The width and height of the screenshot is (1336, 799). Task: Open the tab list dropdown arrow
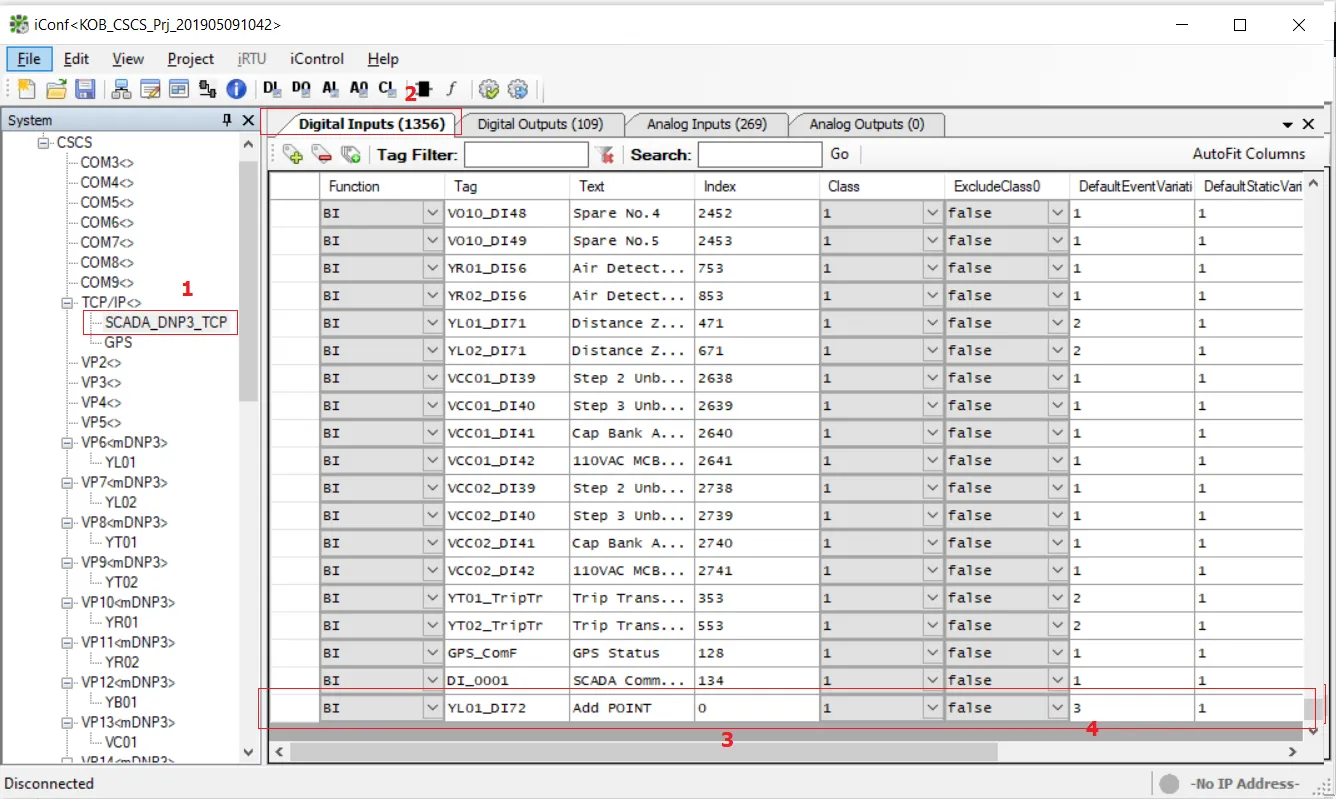(1288, 125)
